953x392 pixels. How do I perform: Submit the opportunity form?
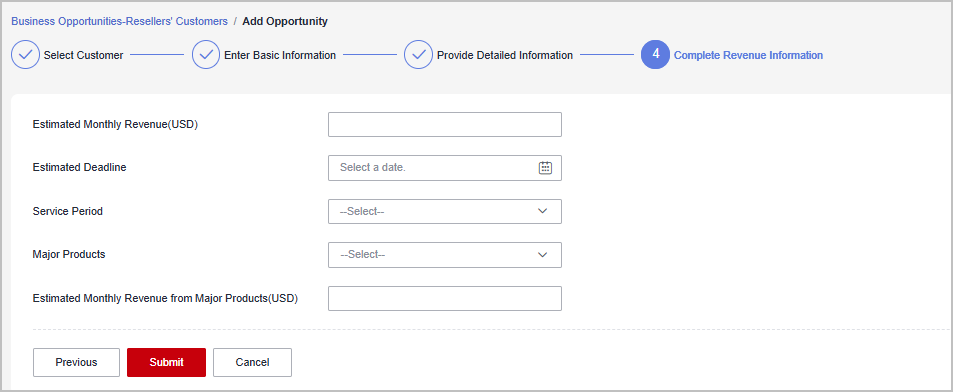pos(167,362)
